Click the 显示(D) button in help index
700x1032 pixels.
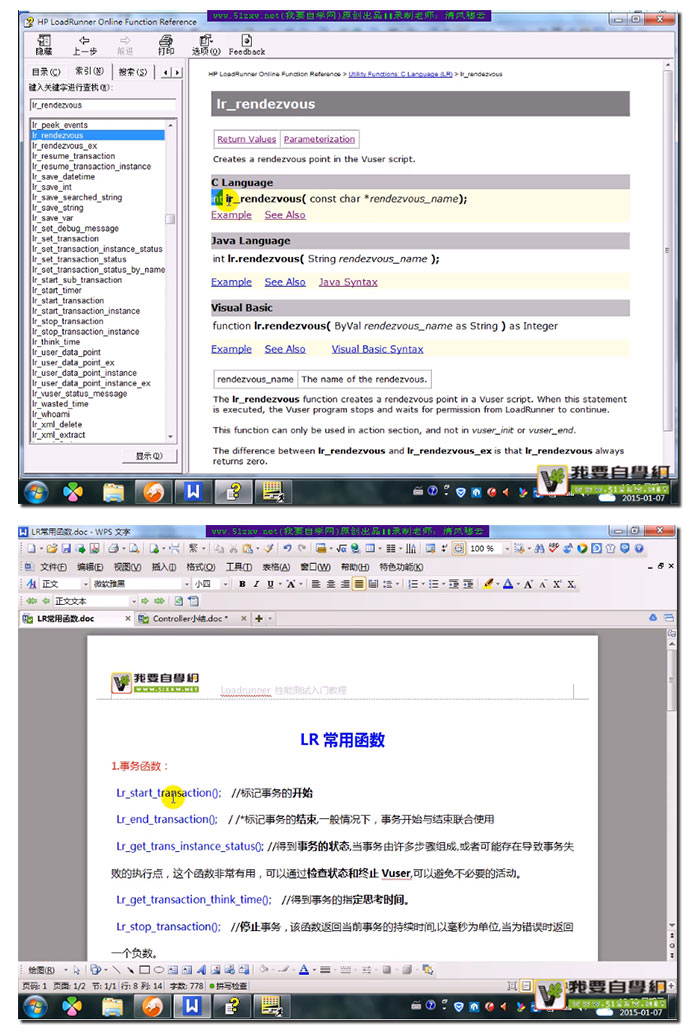click(x=149, y=456)
